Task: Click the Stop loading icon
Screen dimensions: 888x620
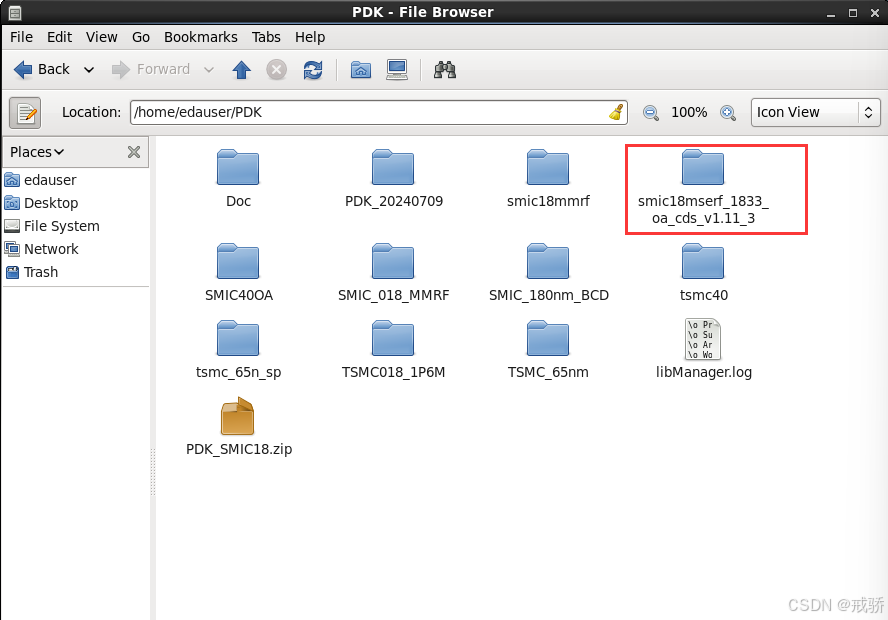Action: 276,70
